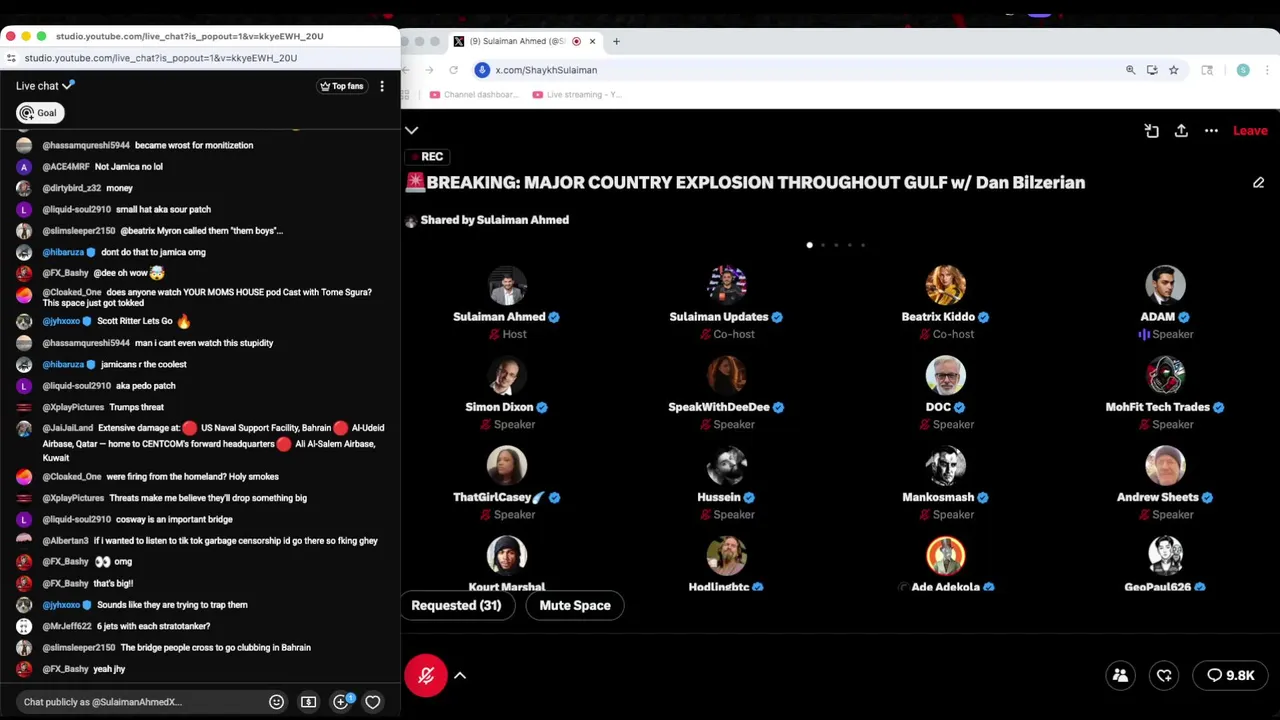Viewport: 1280px width, 720px height.
Task: Collapse the Space with the top-left chevron
Action: 411,130
